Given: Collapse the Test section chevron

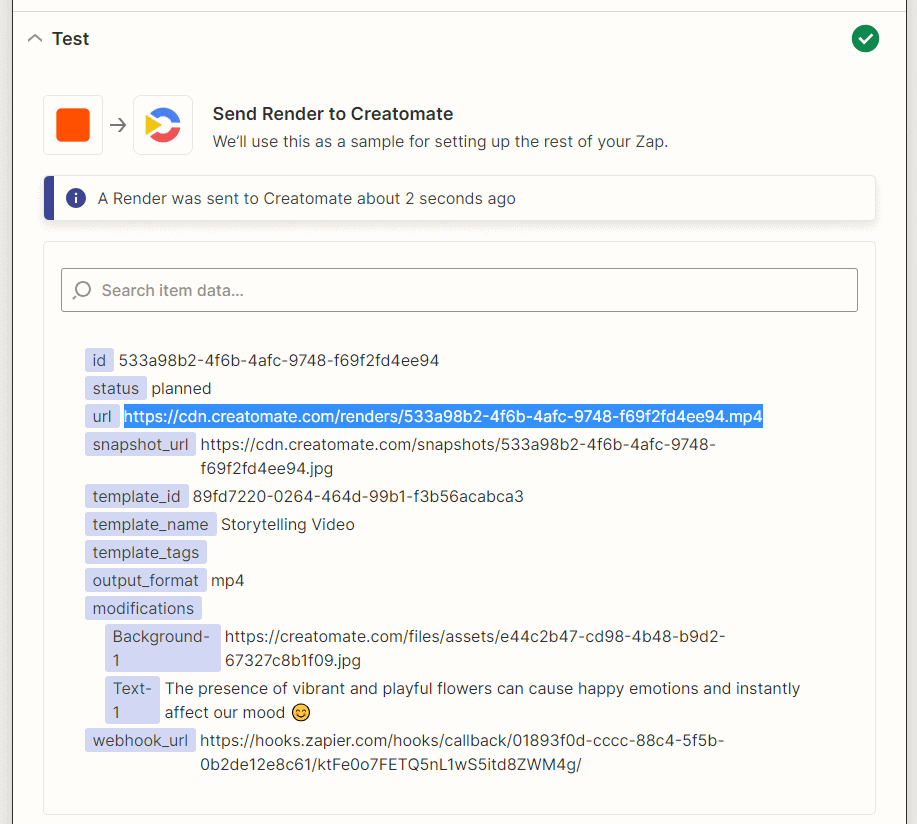Looking at the screenshot, I should [35, 39].
